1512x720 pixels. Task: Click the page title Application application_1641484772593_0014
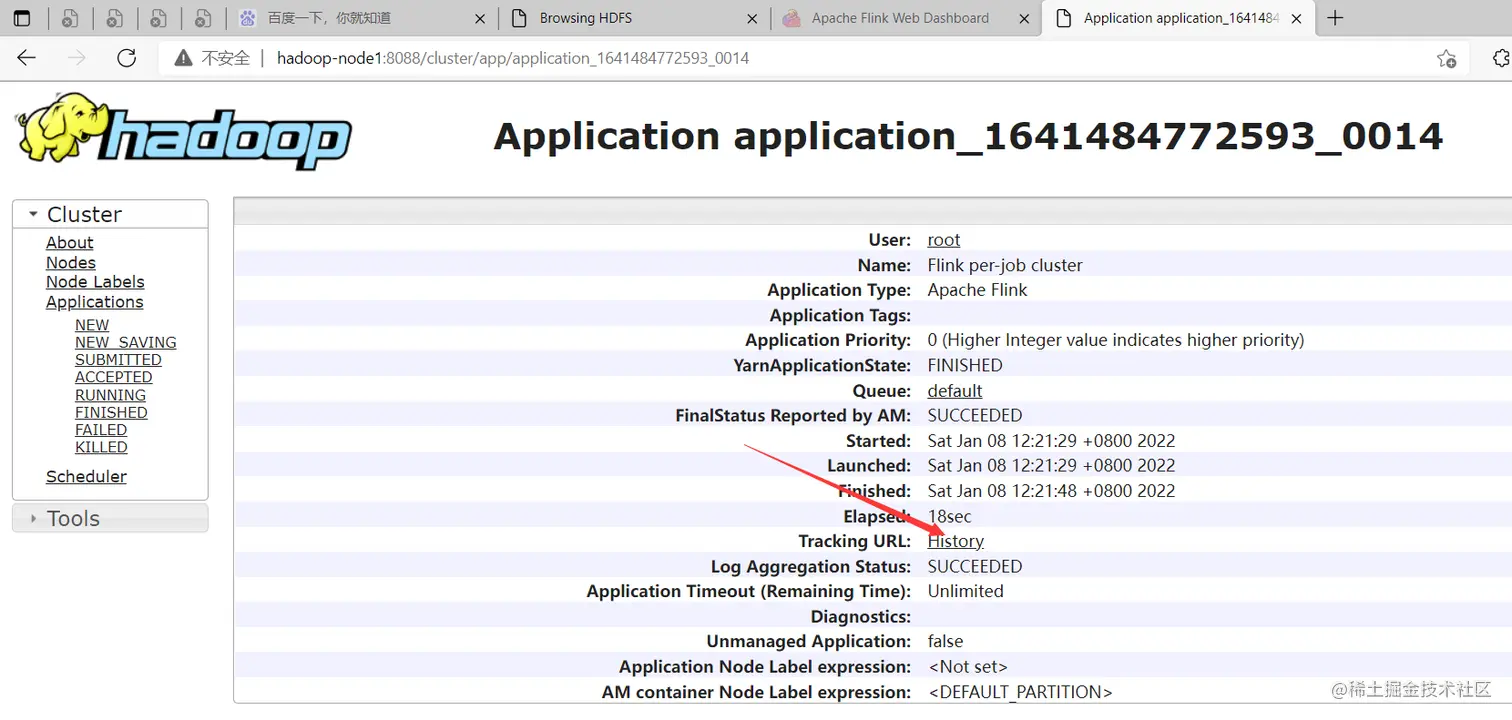click(968, 136)
